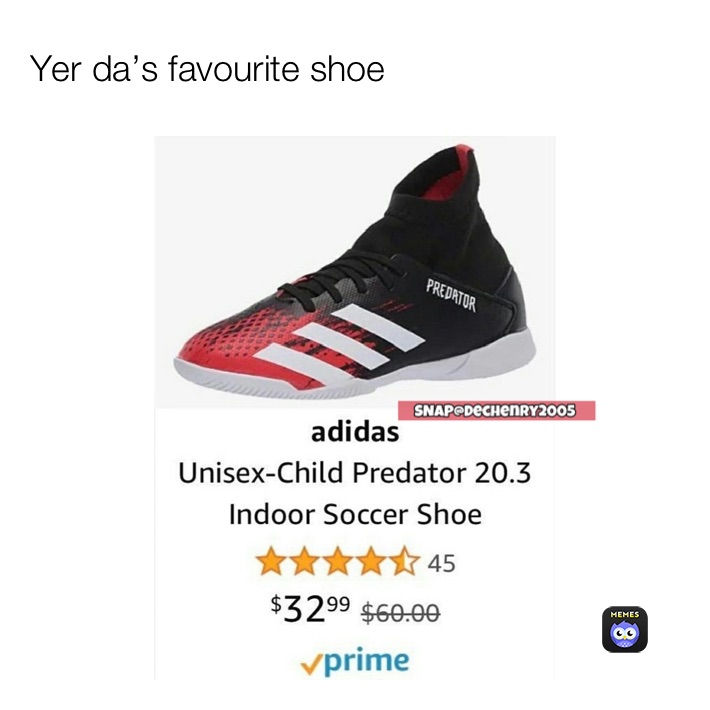Click the Predator wordmark on the shoe
Image resolution: width=710 pixels, height=710 pixels.
[451, 296]
